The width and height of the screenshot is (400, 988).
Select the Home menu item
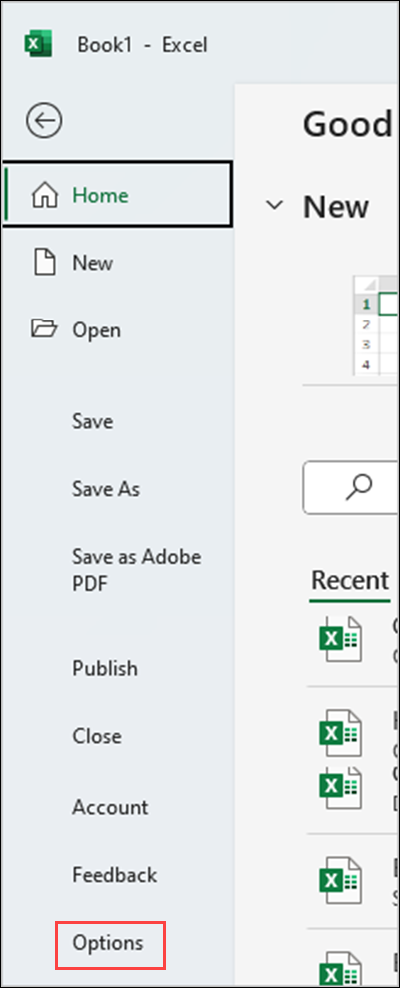(x=118, y=195)
